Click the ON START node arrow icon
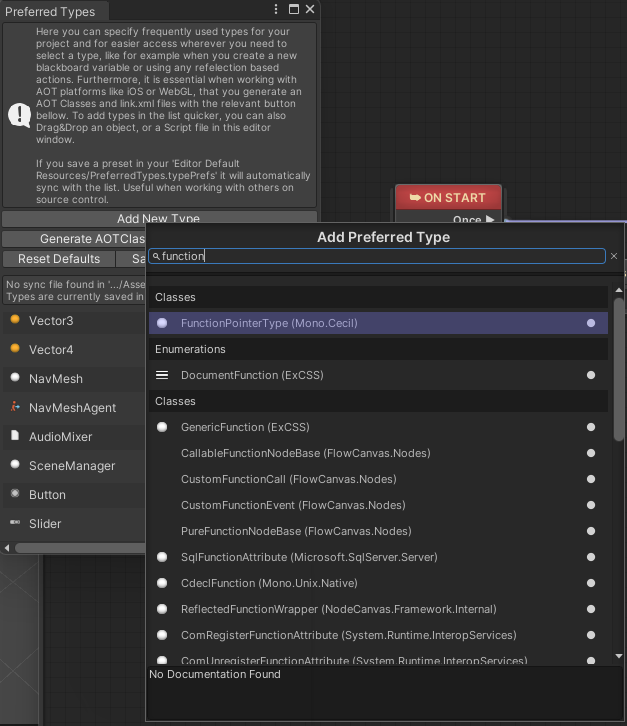Viewport: 627px width, 726px height. tap(415, 198)
